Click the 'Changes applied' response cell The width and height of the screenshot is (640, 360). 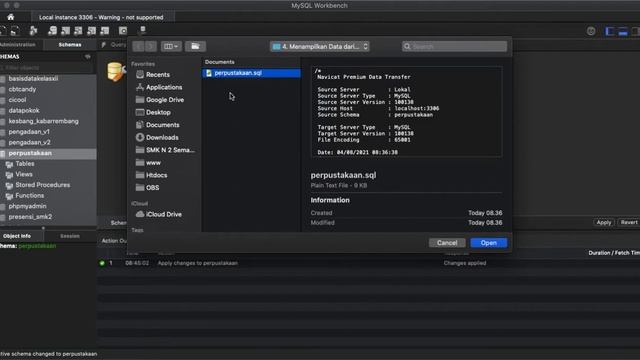coord(464,263)
